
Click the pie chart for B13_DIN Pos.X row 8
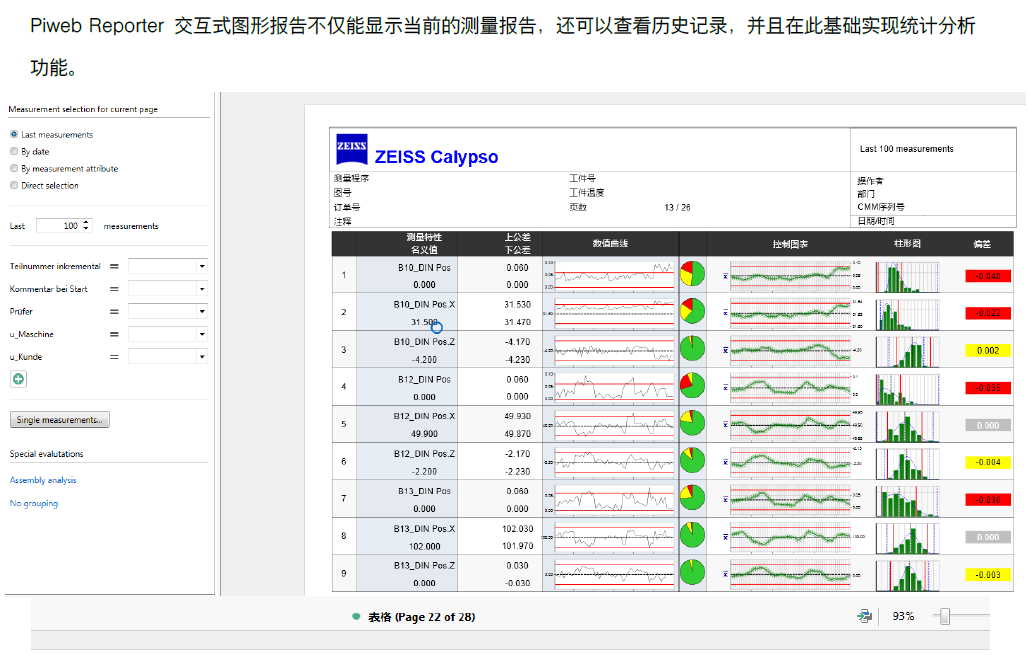pos(692,535)
